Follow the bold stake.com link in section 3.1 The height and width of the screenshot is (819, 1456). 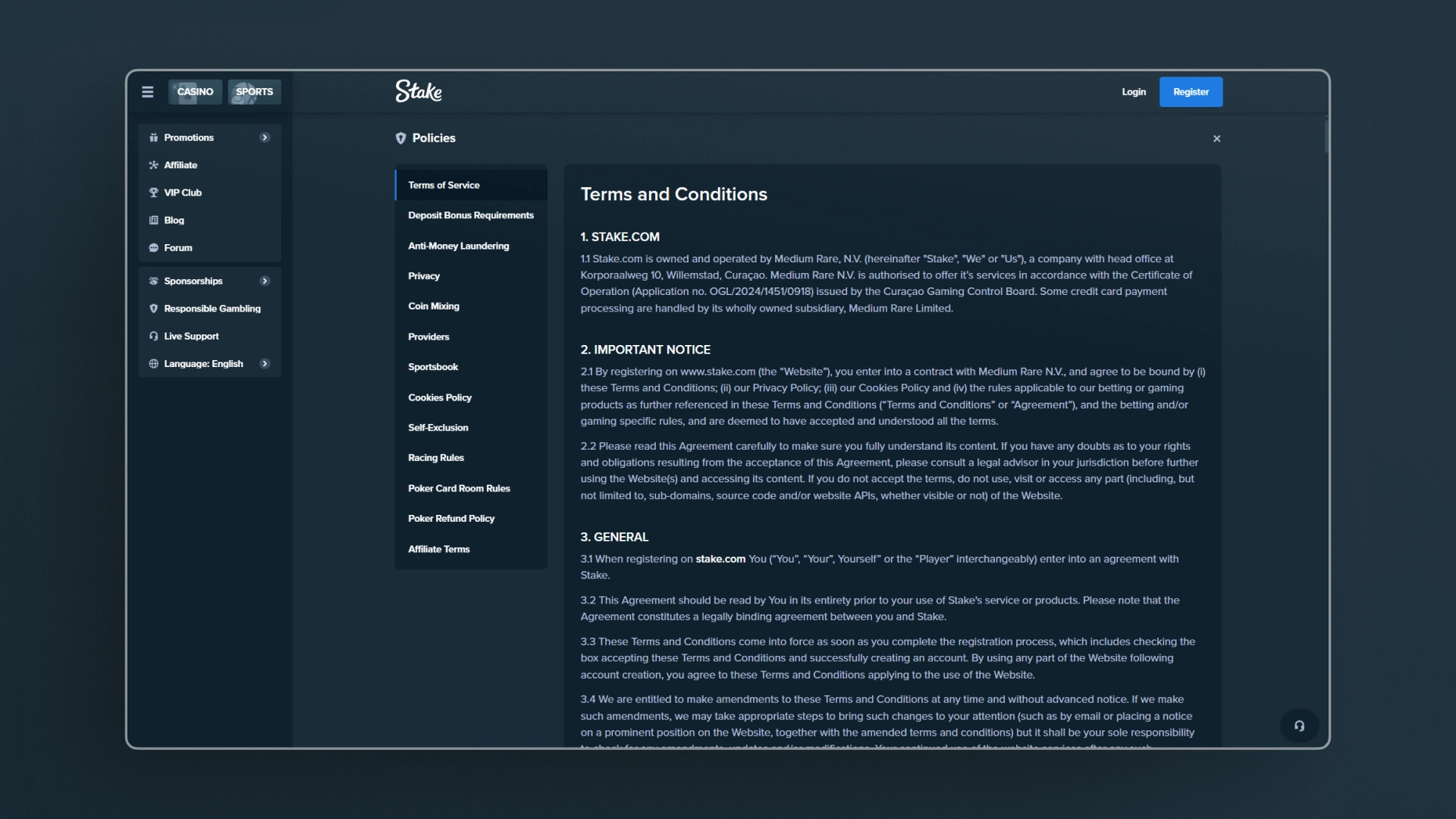[720, 559]
